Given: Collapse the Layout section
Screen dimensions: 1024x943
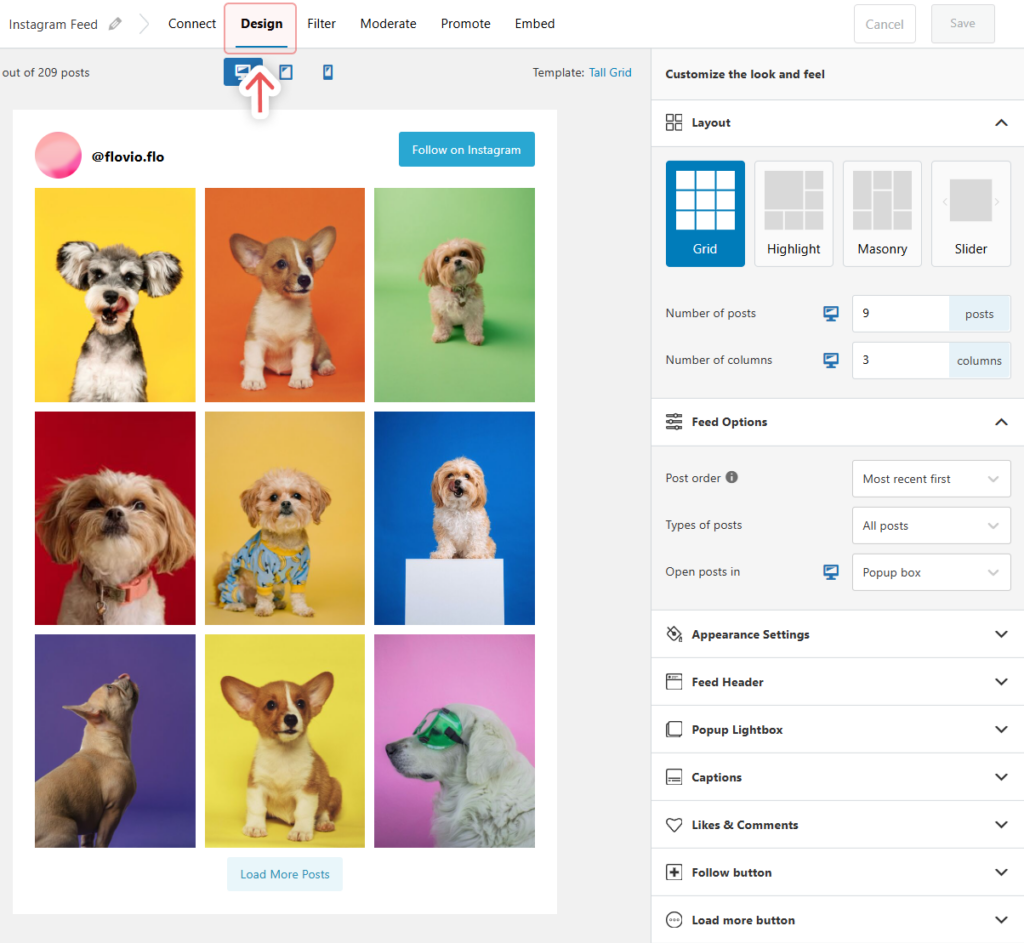Looking at the screenshot, I should click(x=1001, y=122).
